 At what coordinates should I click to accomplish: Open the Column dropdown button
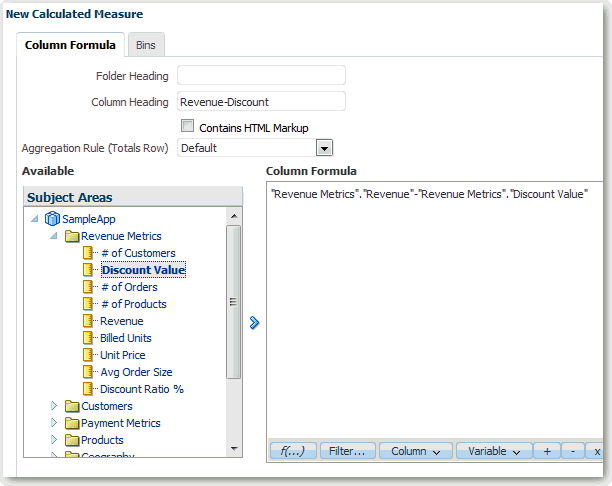click(415, 452)
